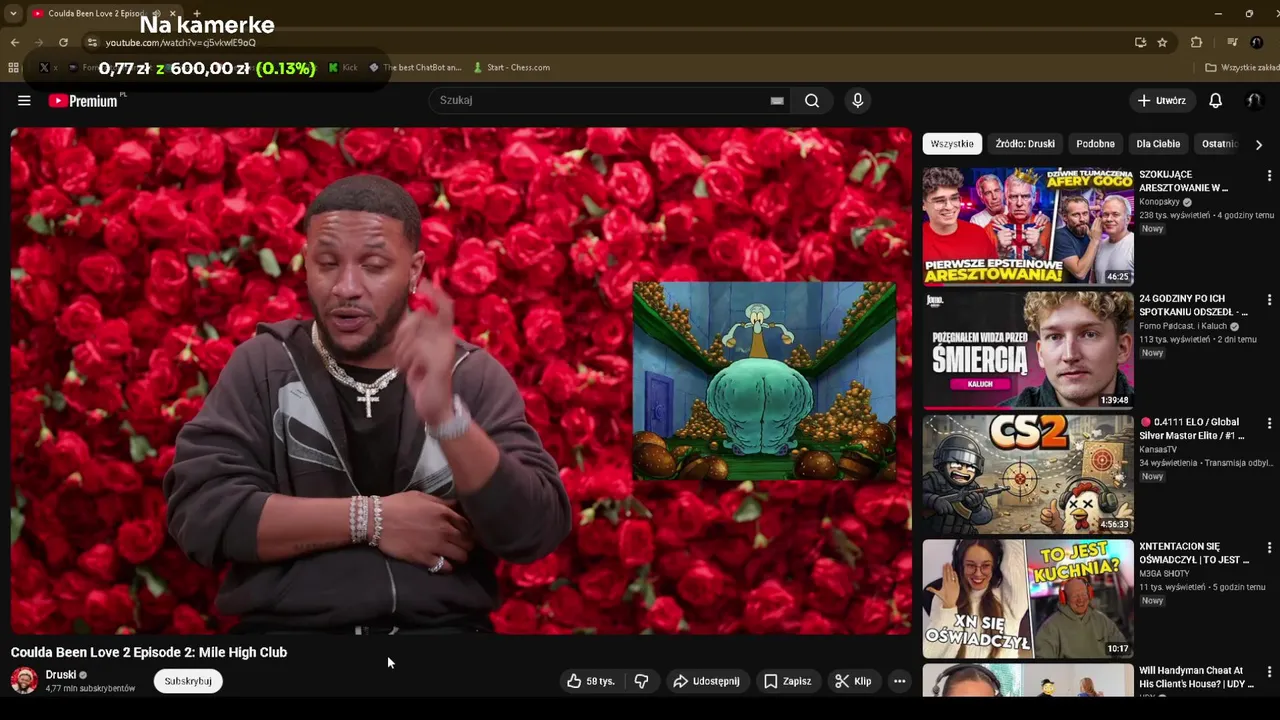The image size is (1280, 720).
Task: Open the apps grid in the bookmarks bar
Action: [x=13, y=67]
